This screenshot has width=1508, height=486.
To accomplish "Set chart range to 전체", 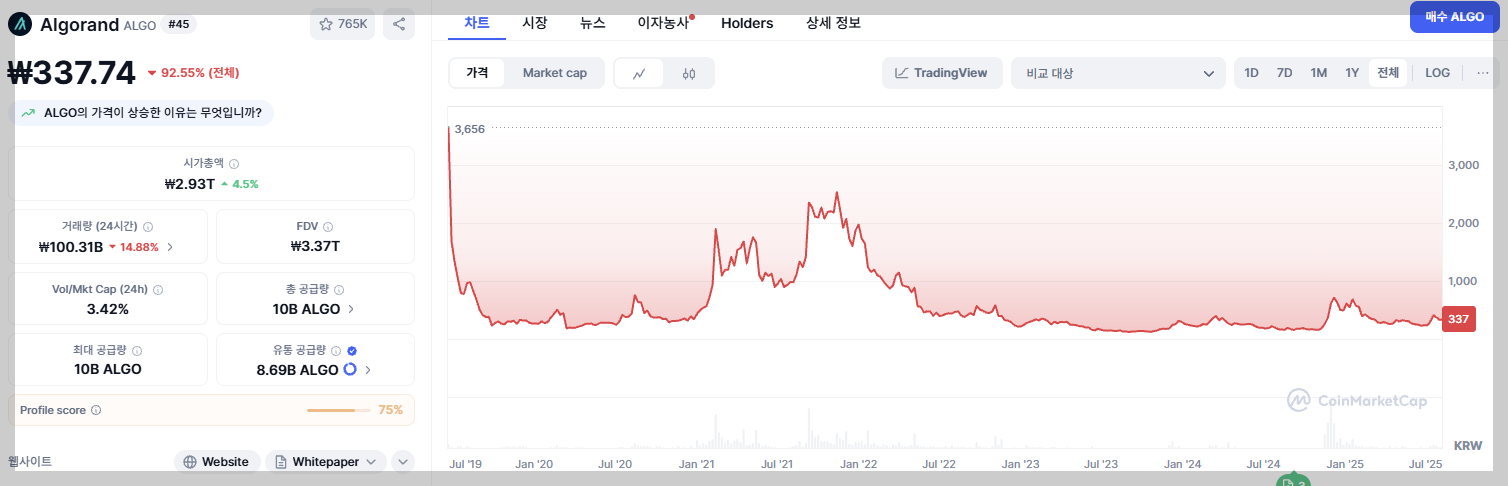I will click(1388, 73).
